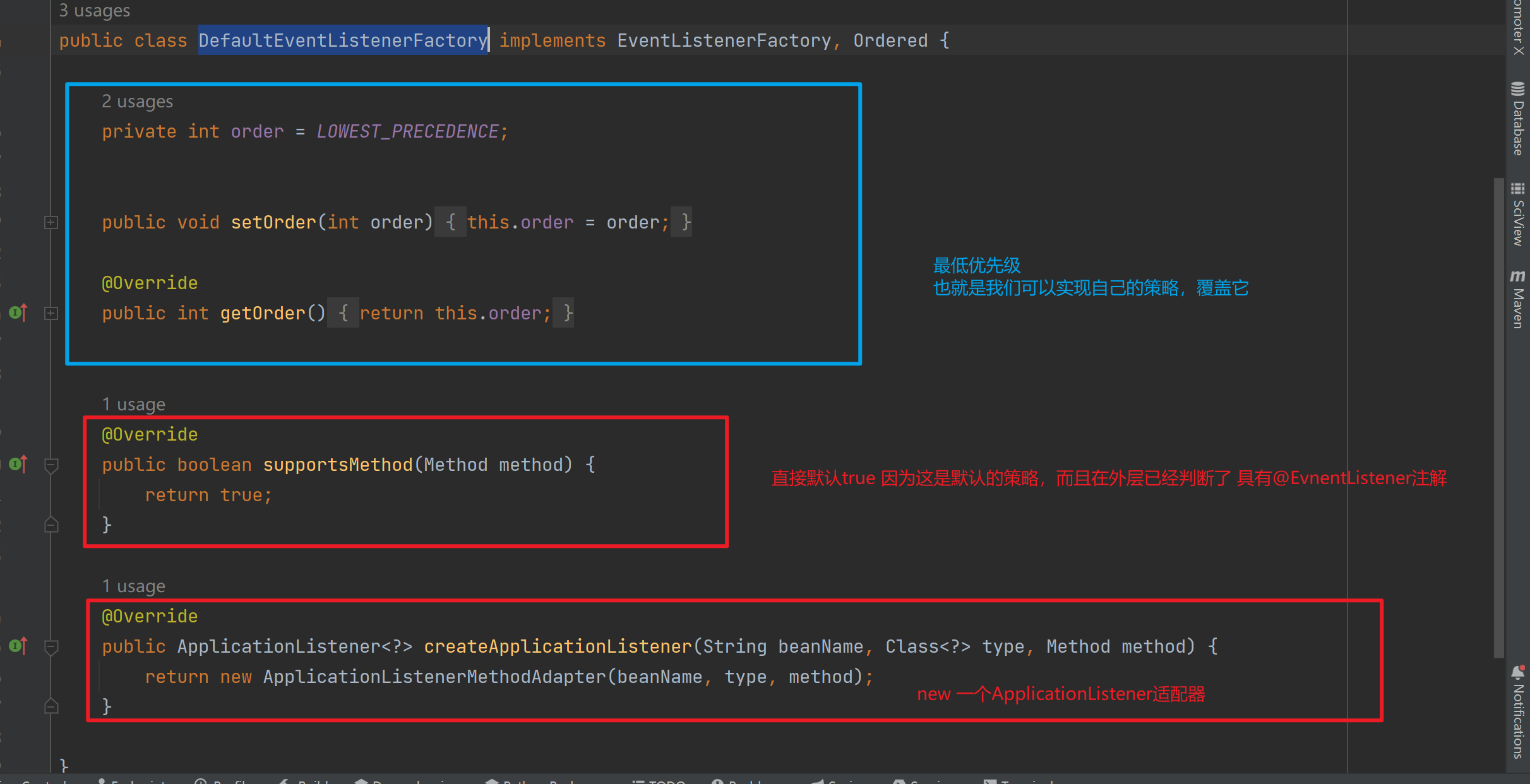Viewport: 1530px width, 784px height.
Task: Click the createApplicationListener method name
Action: [558, 646]
